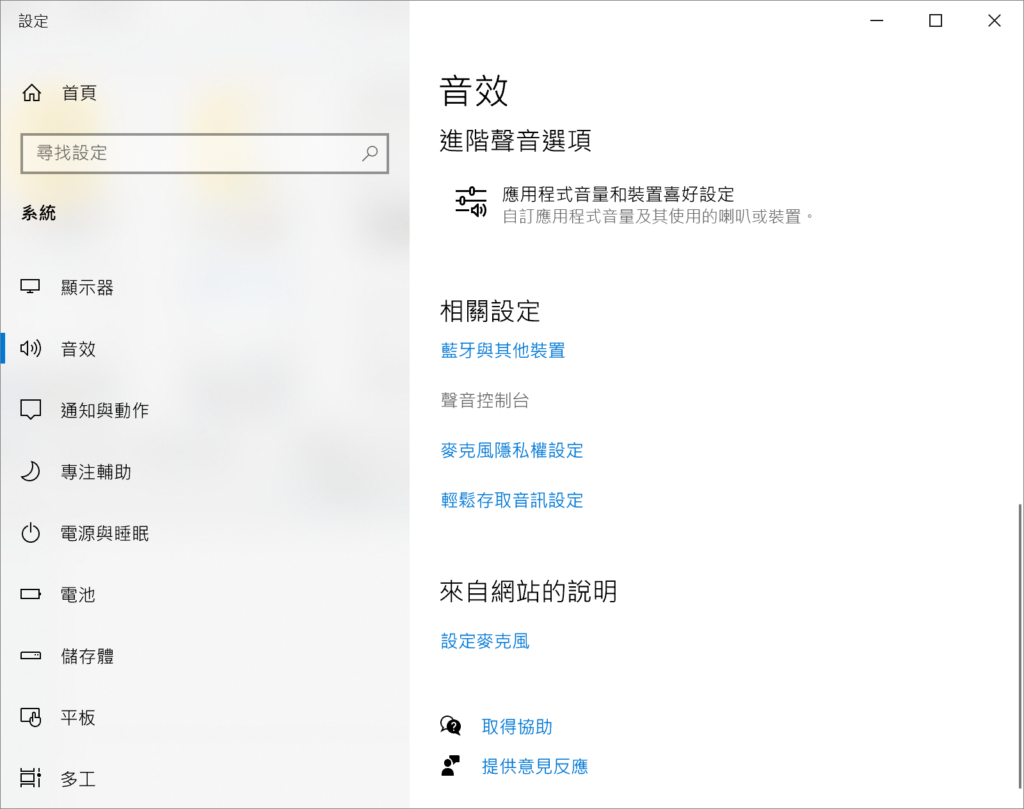This screenshot has height=809, width=1024.
Task: Click the 顯示器 monitor icon
Action: pyautogui.click(x=31, y=288)
